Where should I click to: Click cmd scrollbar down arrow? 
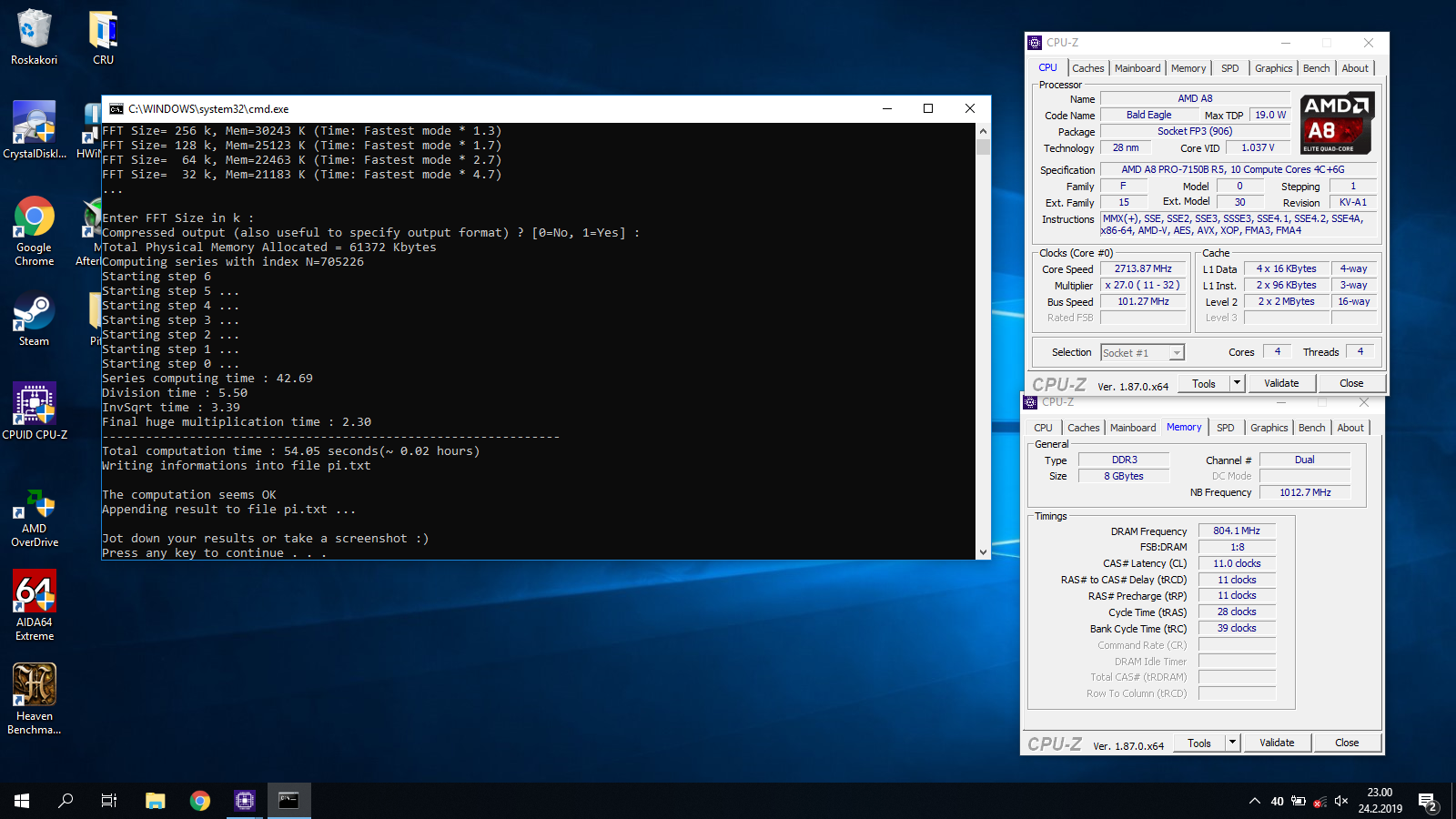983,551
